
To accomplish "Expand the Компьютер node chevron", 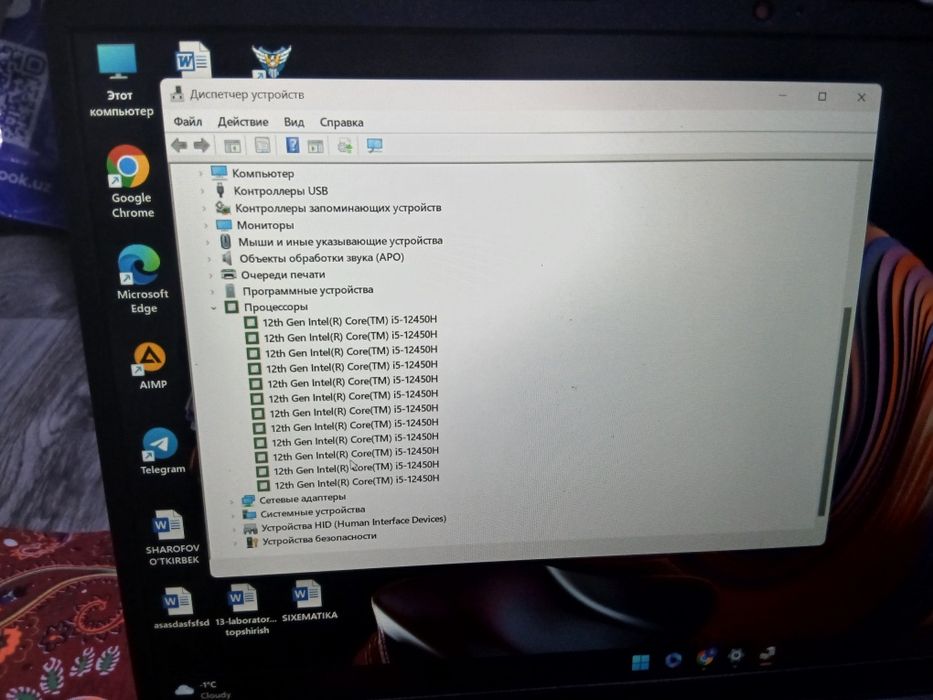I will click(x=201, y=174).
